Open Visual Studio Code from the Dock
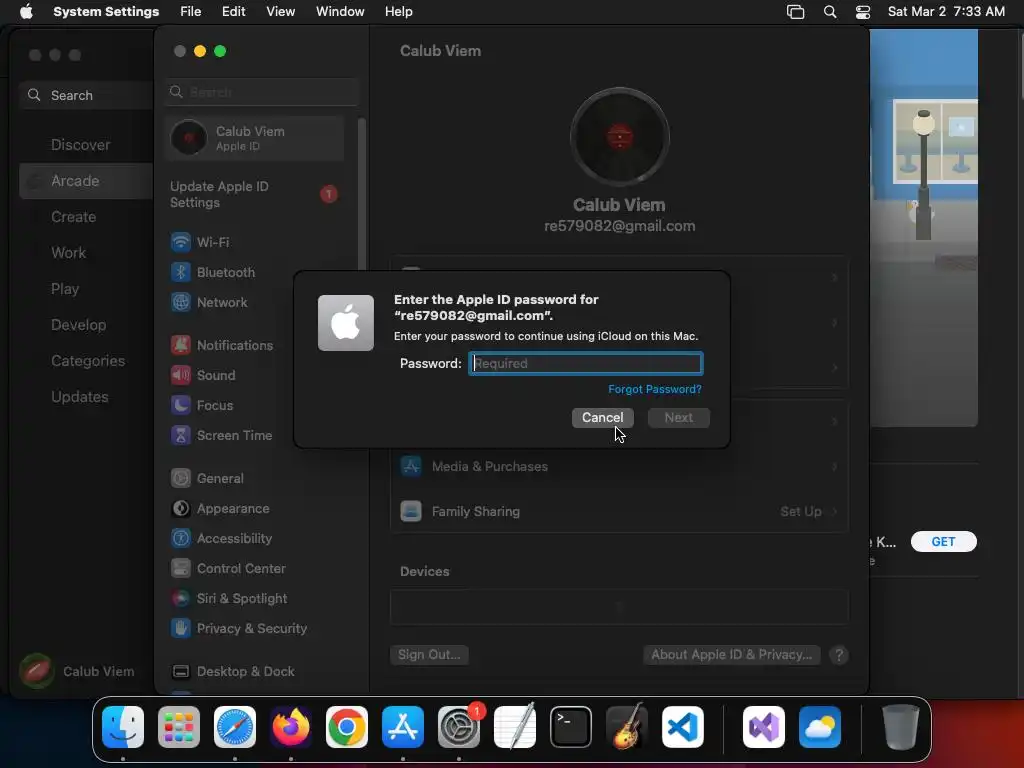Screen dimensions: 1024x768 [x=683, y=727]
